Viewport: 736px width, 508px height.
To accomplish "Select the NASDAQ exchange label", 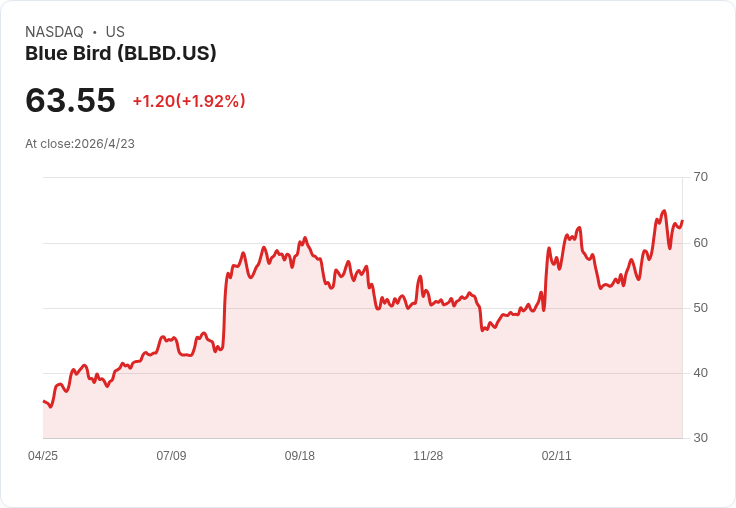I will 54,32.
